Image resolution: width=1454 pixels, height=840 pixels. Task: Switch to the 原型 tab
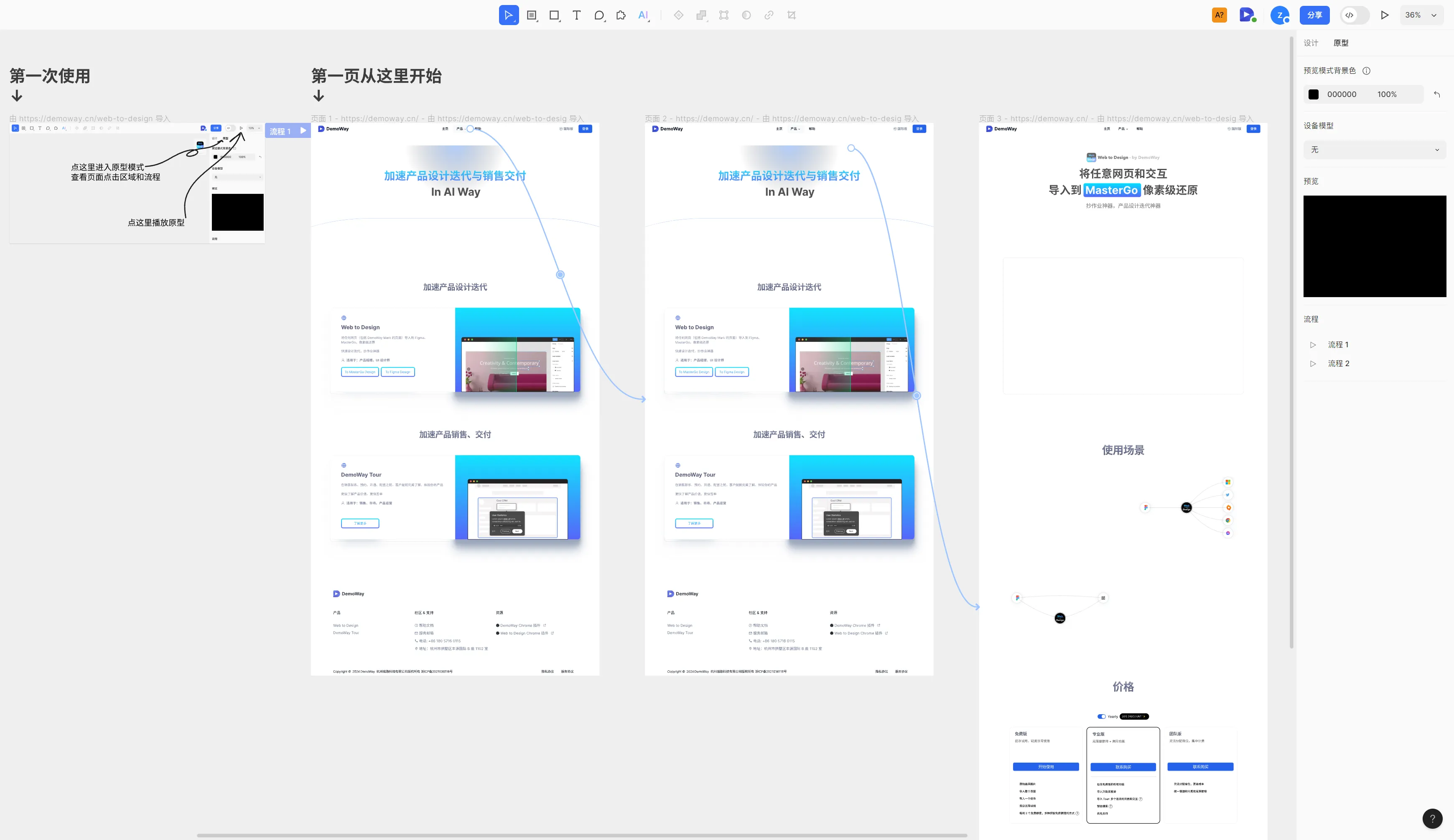[x=1341, y=43]
